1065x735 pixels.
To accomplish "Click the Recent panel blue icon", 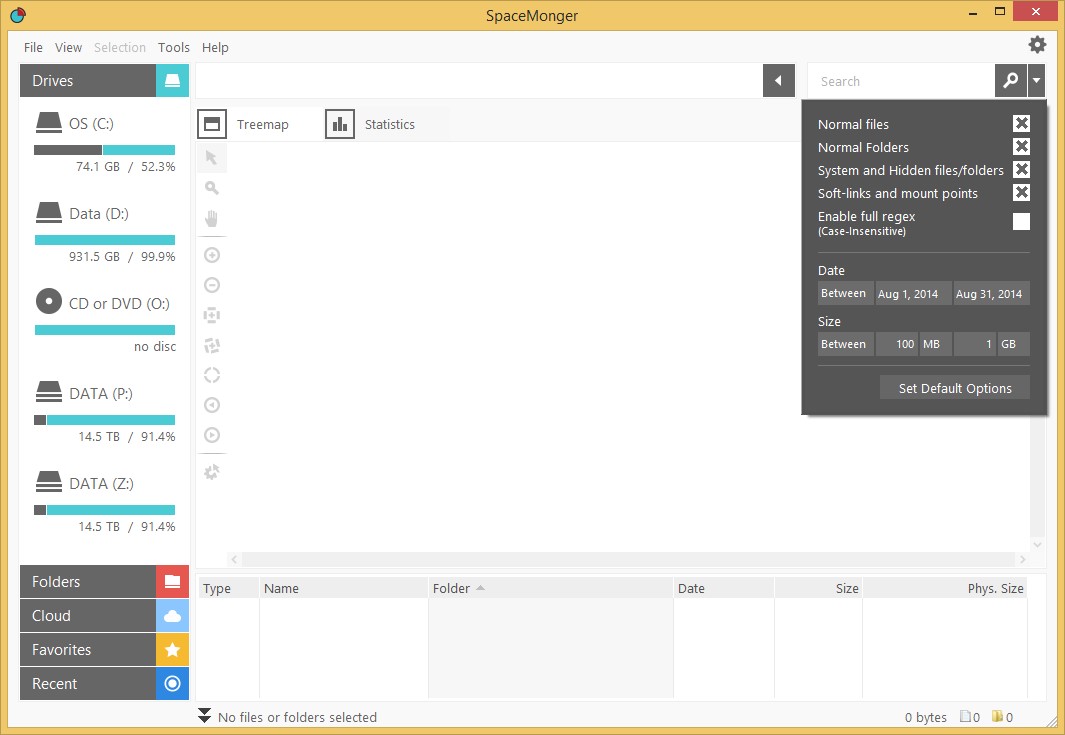I will pos(172,684).
